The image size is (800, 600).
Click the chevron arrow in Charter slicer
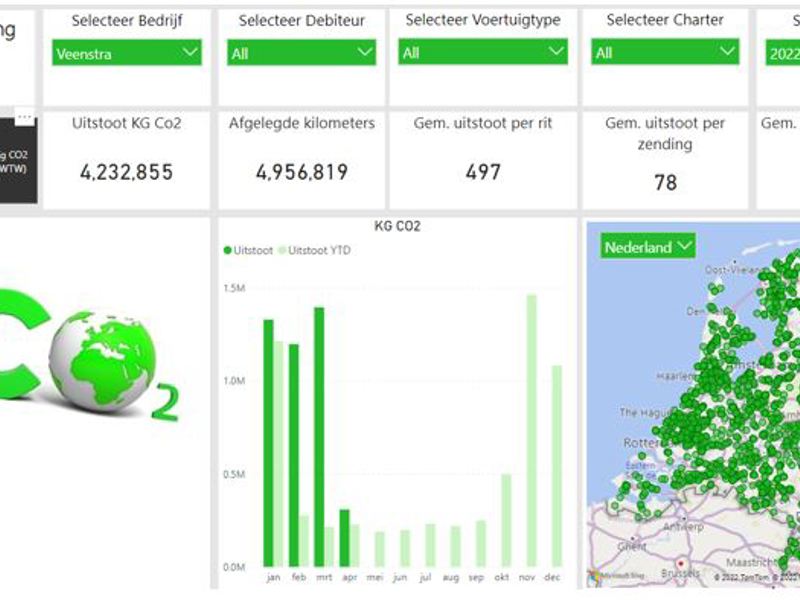[727, 53]
